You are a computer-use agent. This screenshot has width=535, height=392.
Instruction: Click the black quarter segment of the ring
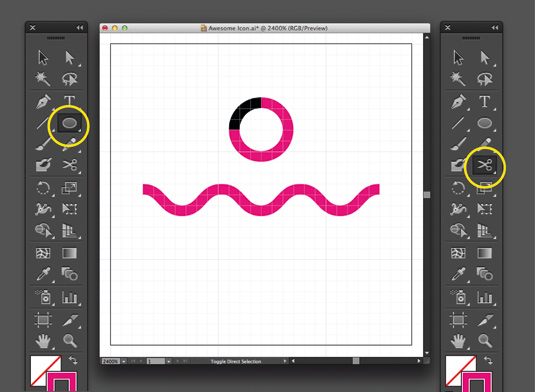point(242,112)
